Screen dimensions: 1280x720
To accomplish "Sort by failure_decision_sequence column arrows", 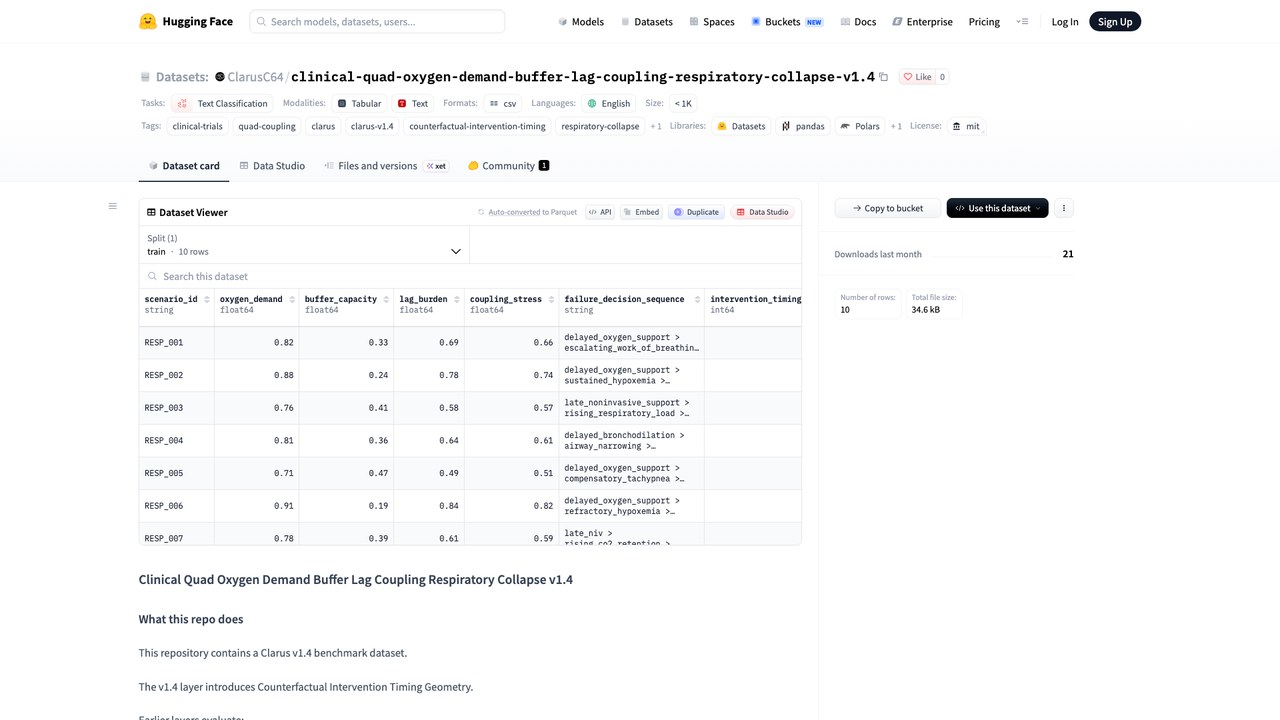I will (x=695, y=299).
